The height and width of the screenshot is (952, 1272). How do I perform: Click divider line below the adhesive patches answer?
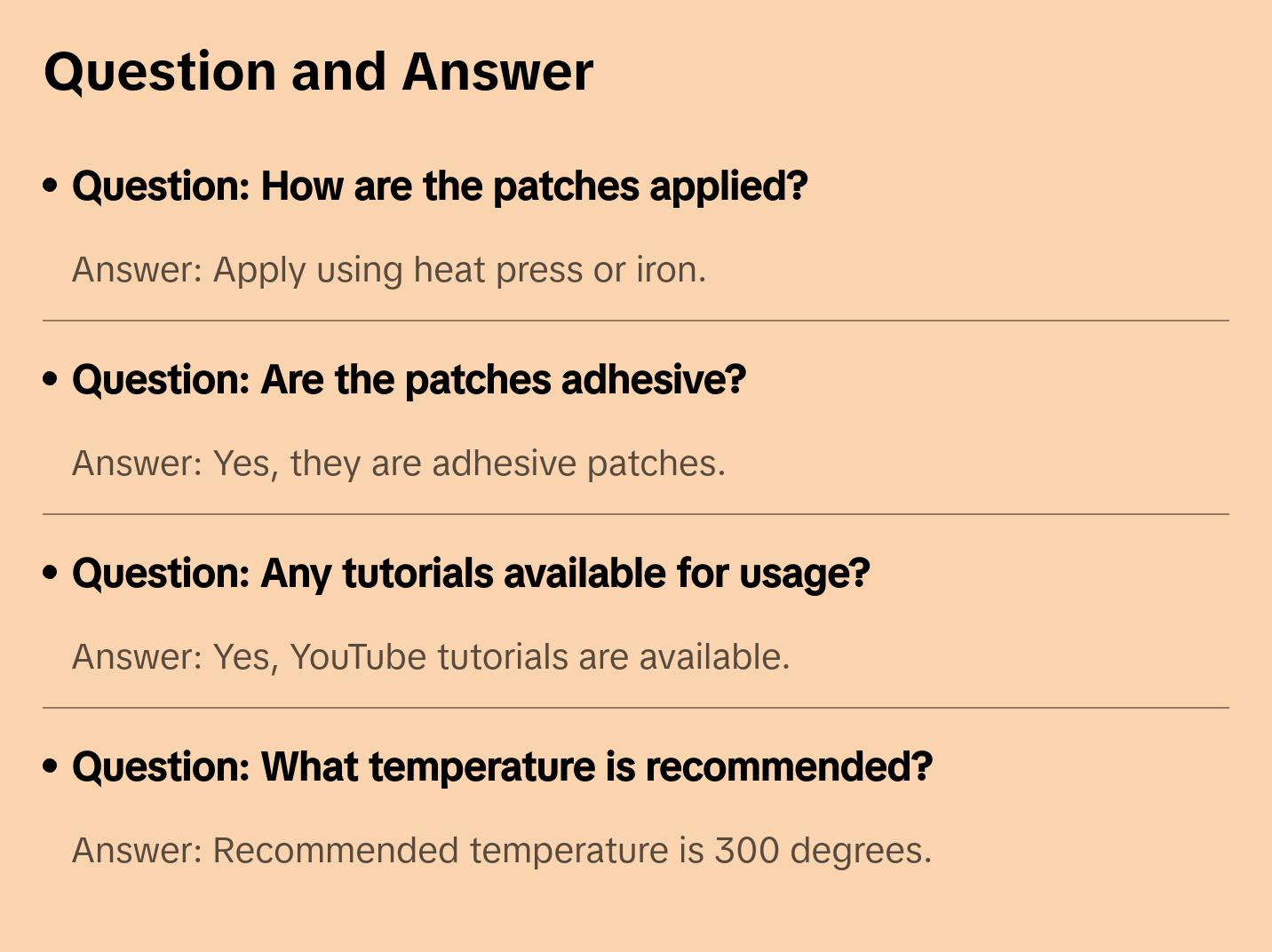coord(636,514)
